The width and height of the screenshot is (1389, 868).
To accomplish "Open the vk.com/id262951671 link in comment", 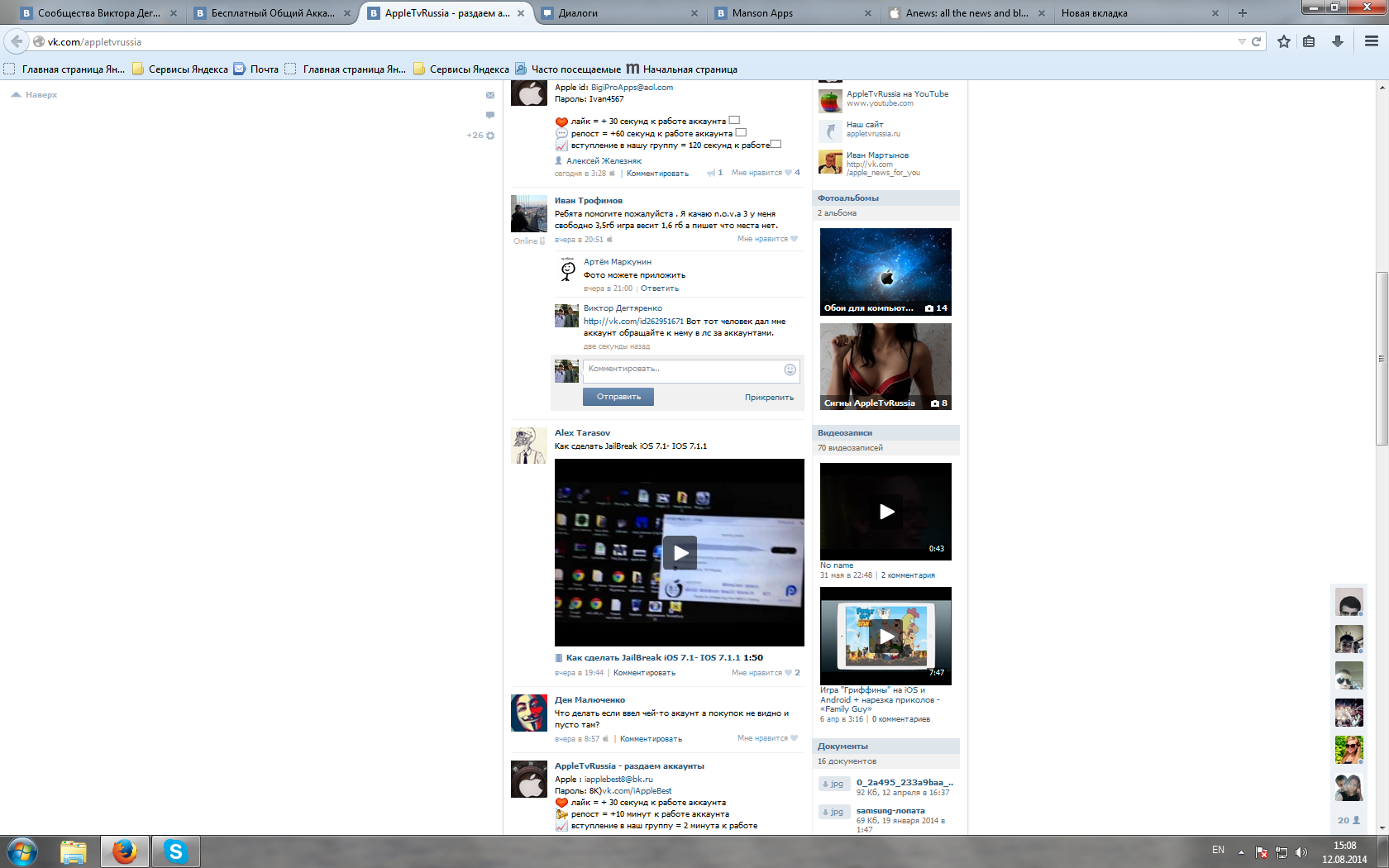I will [633, 322].
